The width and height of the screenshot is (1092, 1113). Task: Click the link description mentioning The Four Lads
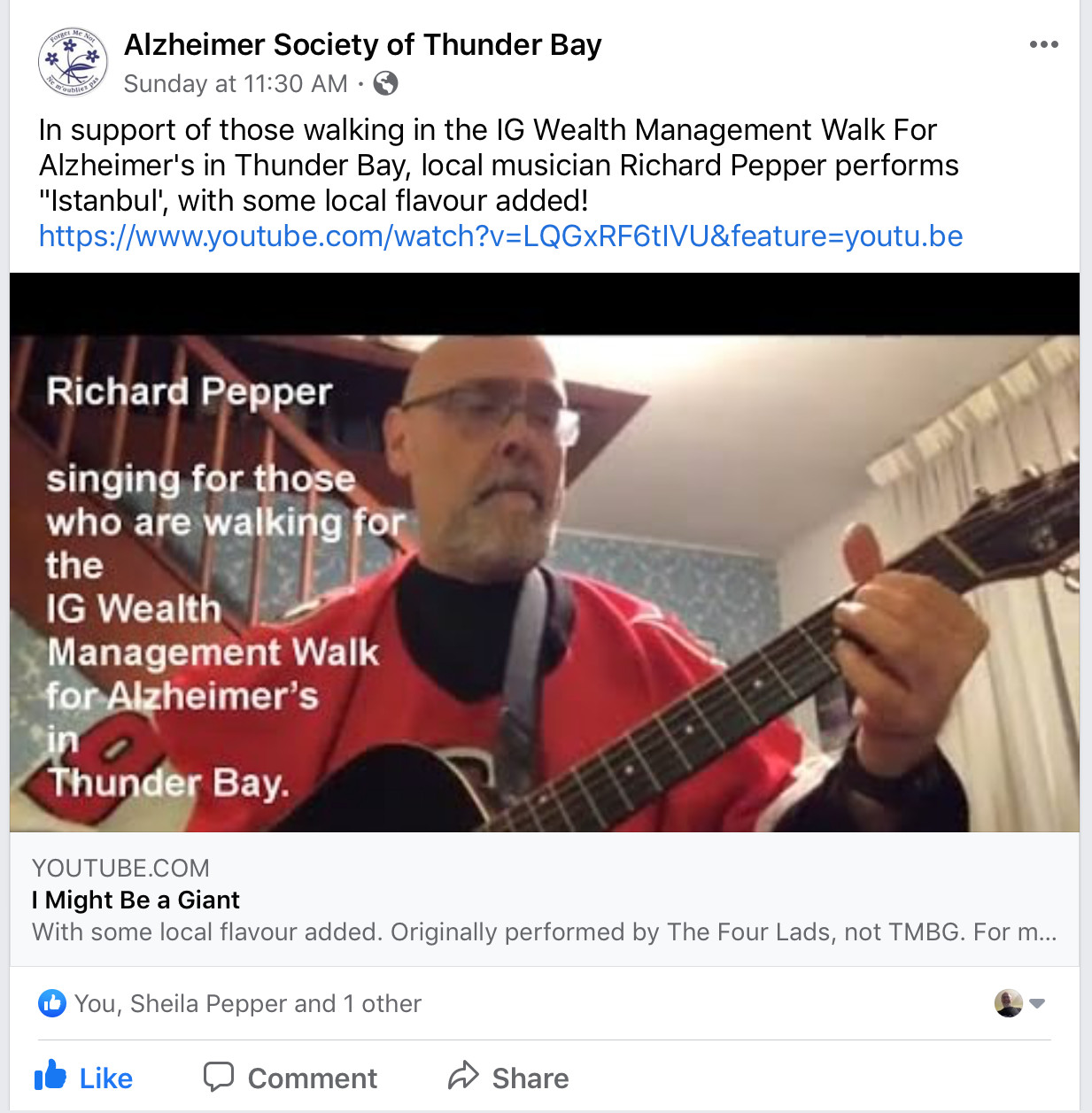[x=544, y=932]
